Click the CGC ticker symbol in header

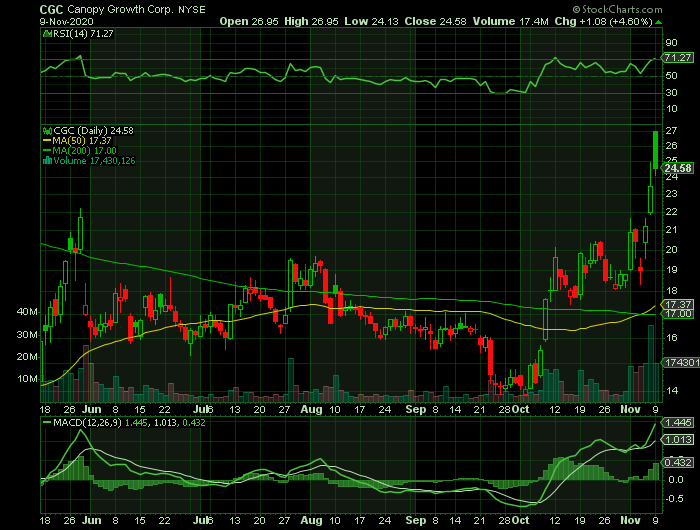point(51,7)
